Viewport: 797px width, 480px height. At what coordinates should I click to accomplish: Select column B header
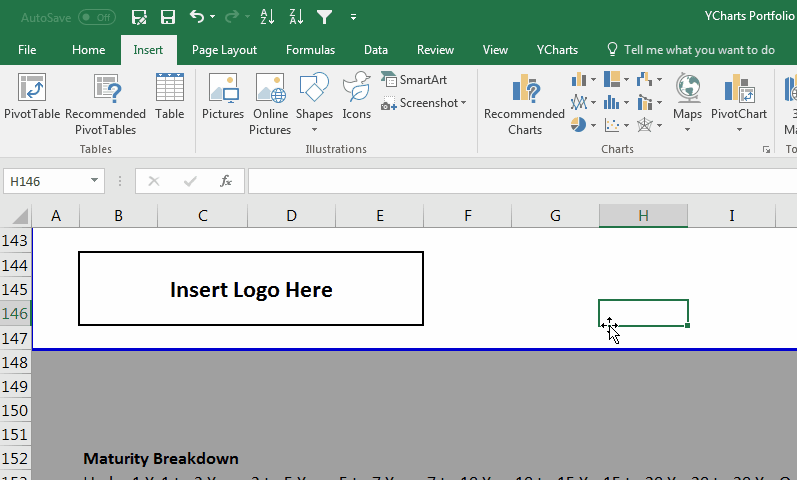pos(118,216)
